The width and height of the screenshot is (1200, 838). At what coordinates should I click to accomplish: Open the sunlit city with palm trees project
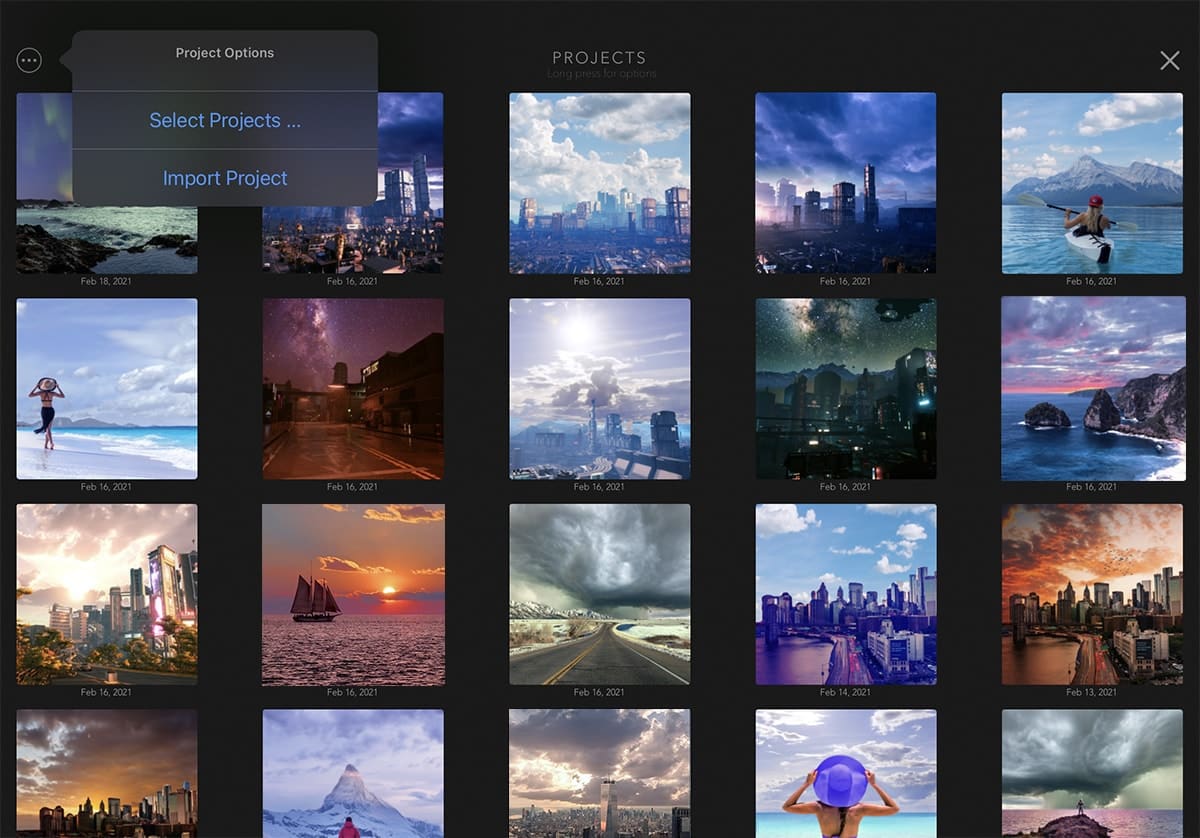[107, 594]
